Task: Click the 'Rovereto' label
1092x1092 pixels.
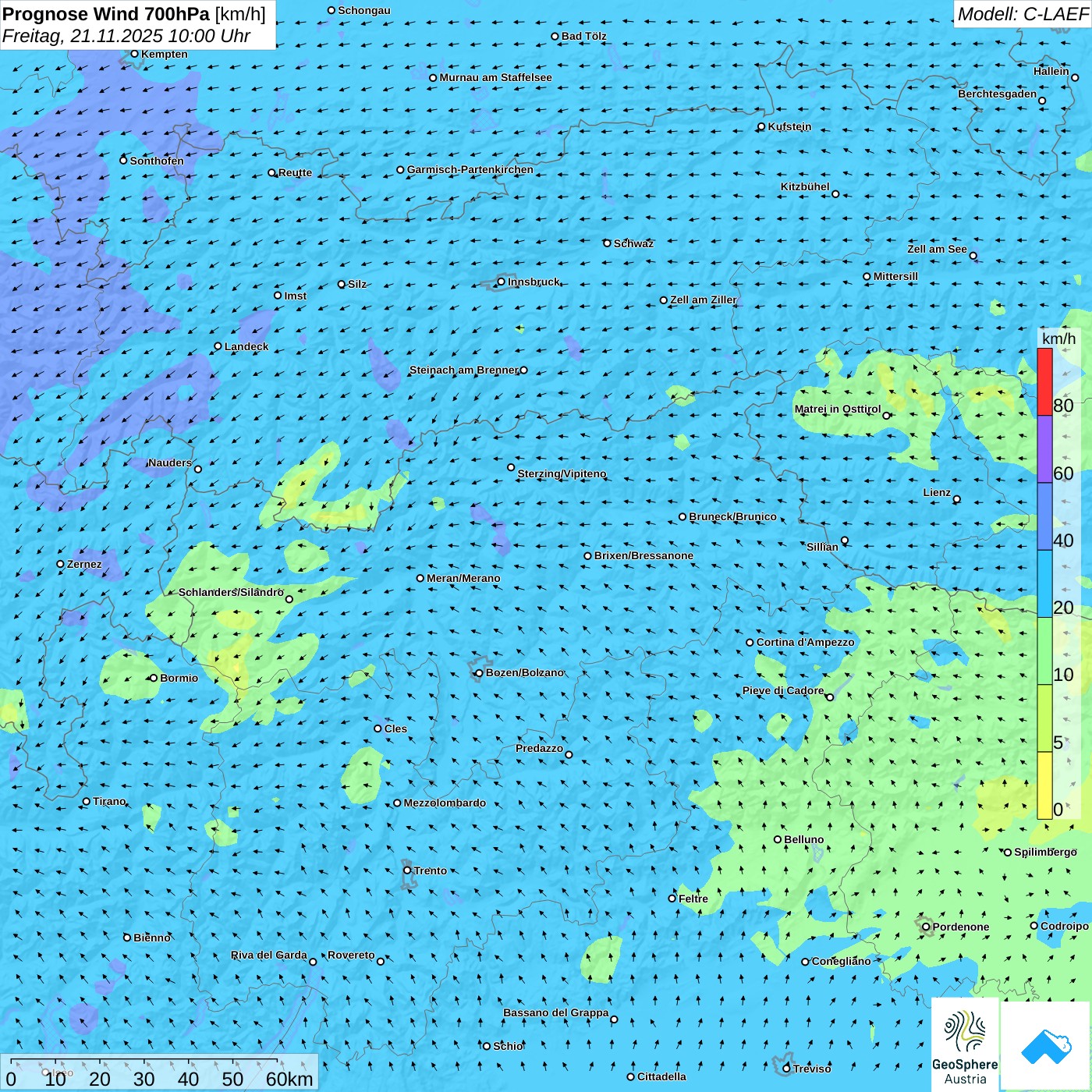Action: point(351,955)
